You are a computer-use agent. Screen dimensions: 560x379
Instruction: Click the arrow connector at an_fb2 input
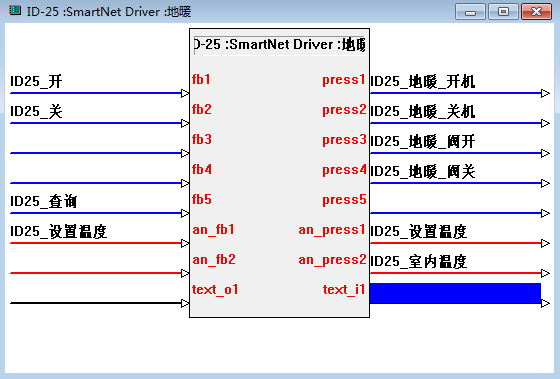pyautogui.click(x=185, y=273)
